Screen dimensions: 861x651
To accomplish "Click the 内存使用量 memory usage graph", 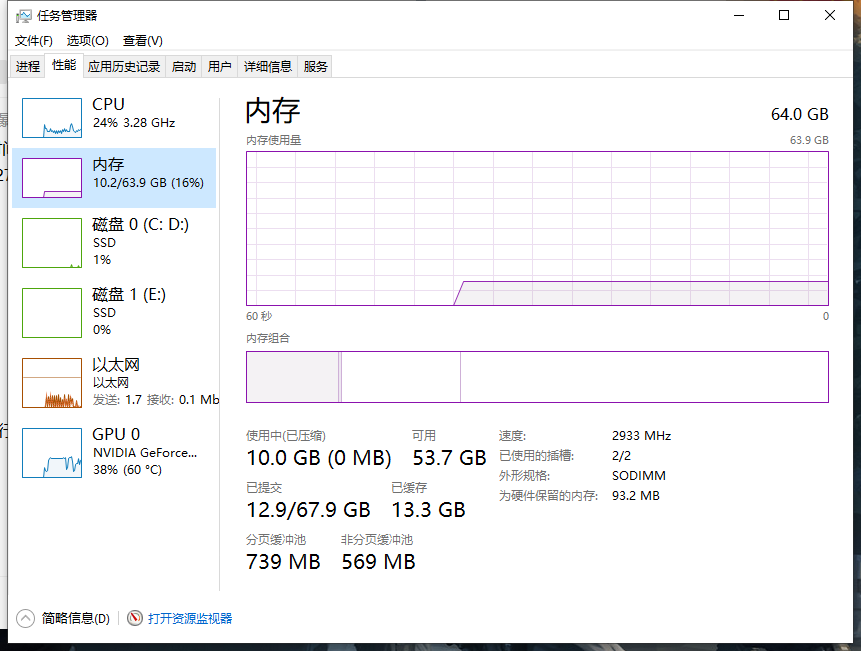I will tap(538, 228).
